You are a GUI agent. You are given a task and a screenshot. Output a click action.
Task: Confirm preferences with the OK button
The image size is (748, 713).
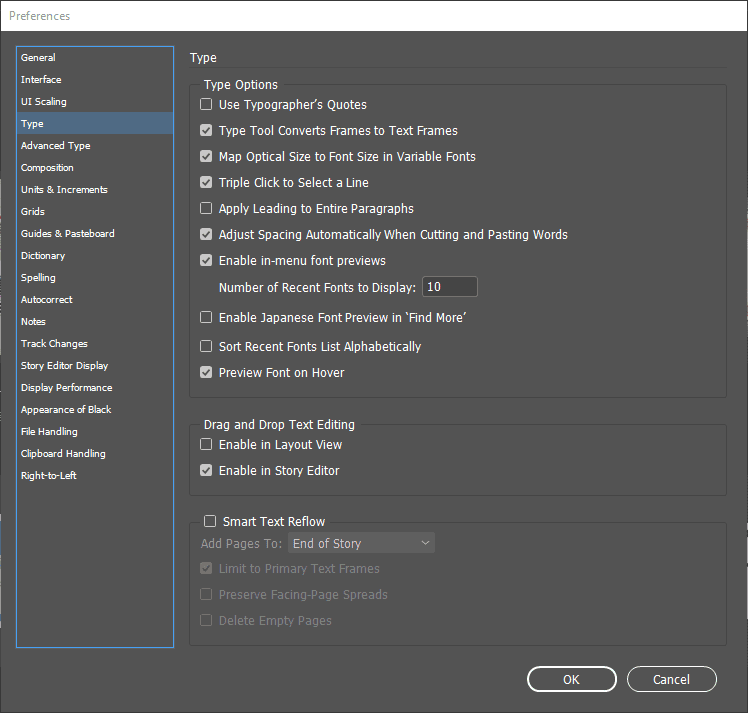571,679
